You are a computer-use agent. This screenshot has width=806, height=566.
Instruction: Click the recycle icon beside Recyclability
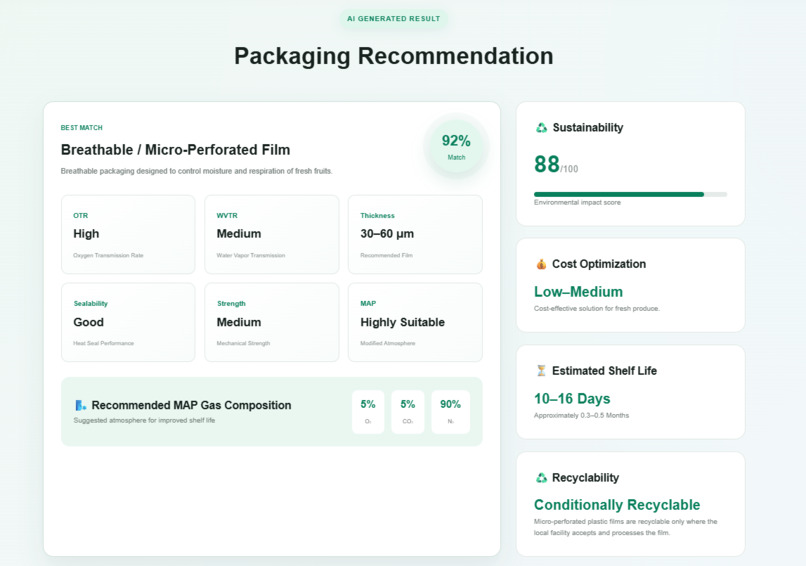coord(541,478)
